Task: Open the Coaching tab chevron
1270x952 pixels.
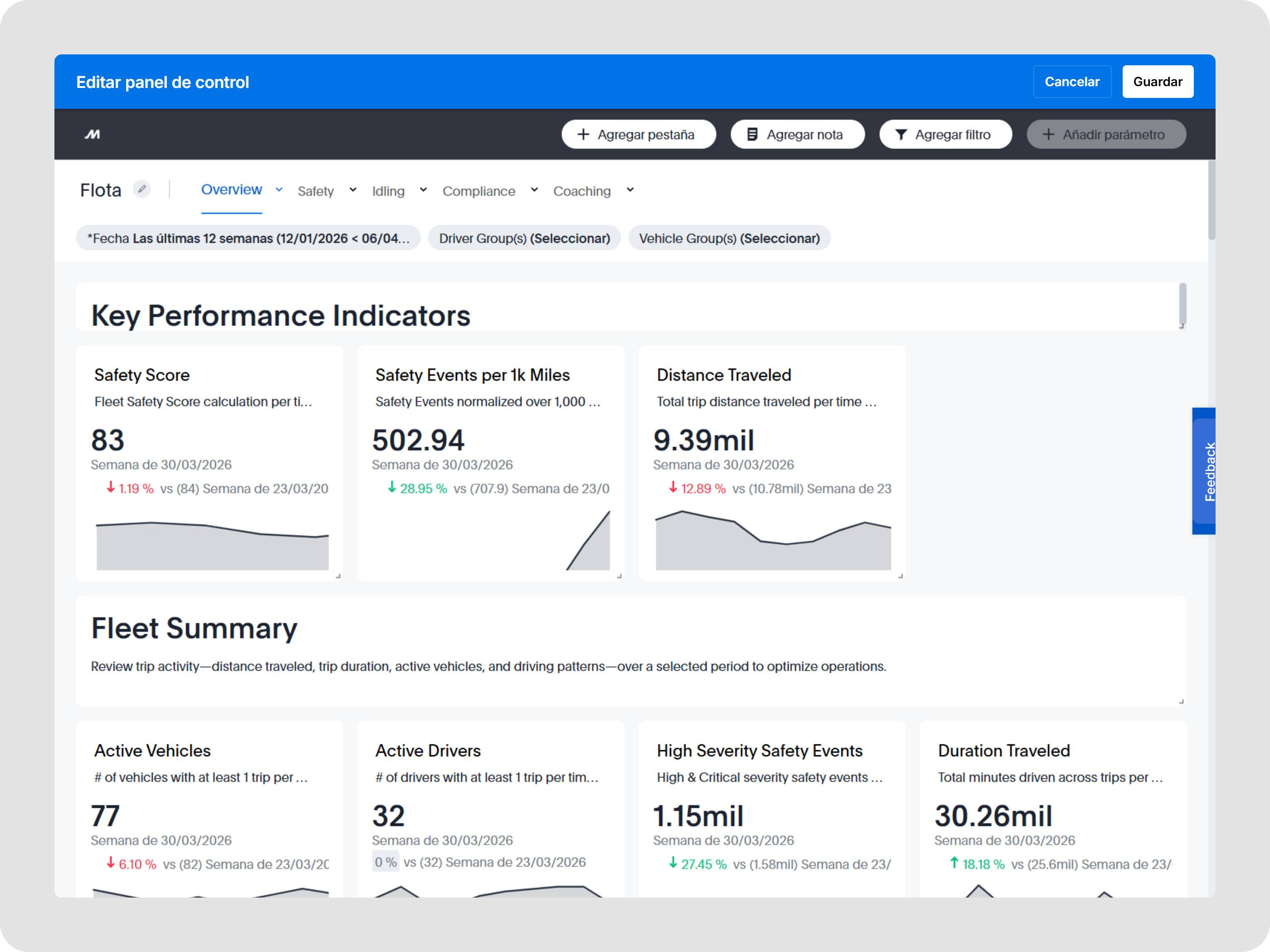Action: (630, 190)
